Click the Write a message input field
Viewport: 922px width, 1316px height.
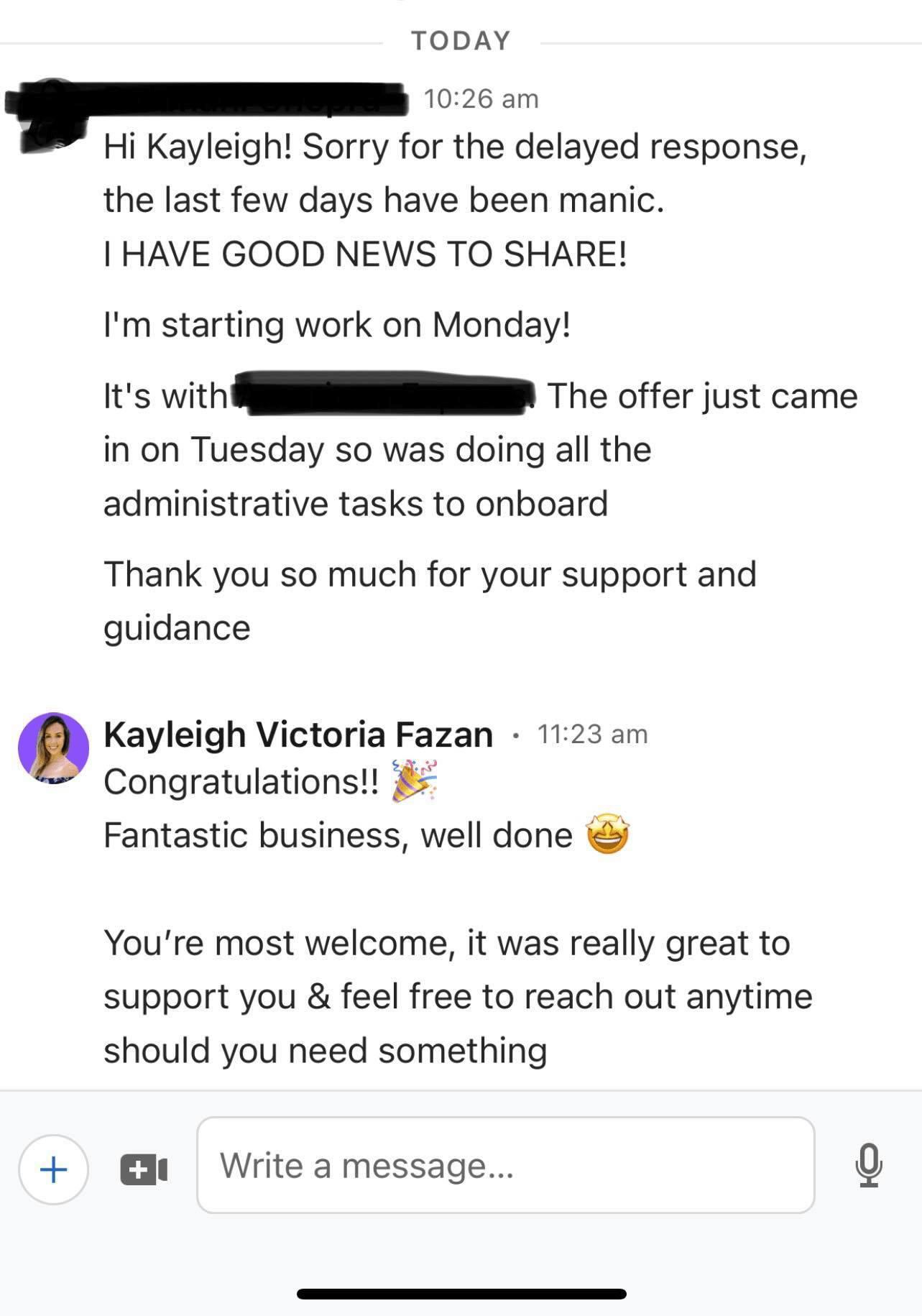click(x=505, y=1165)
